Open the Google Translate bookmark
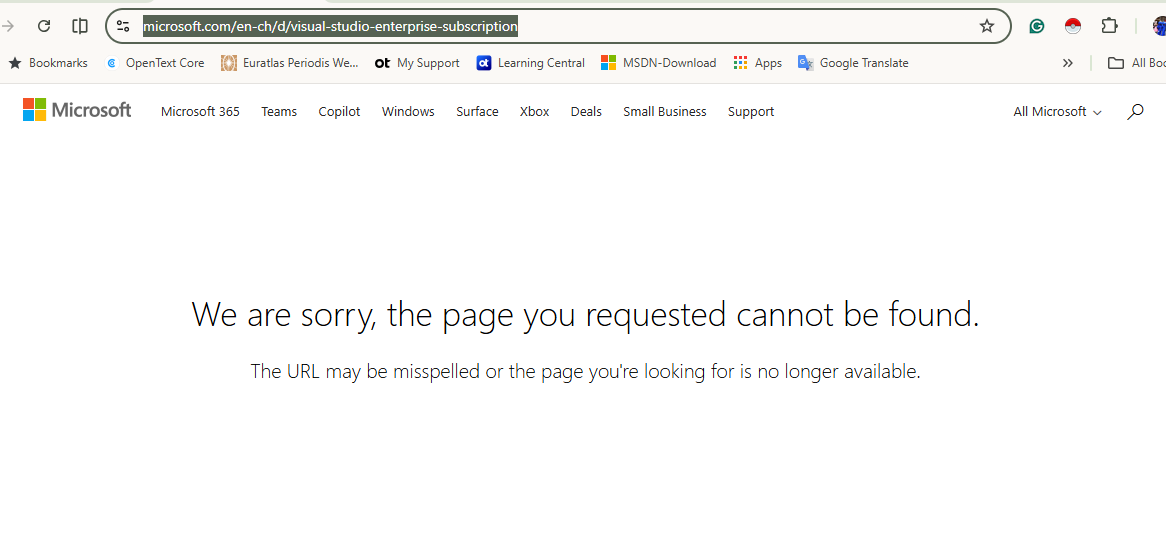The width and height of the screenshot is (1166, 549). point(853,63)
